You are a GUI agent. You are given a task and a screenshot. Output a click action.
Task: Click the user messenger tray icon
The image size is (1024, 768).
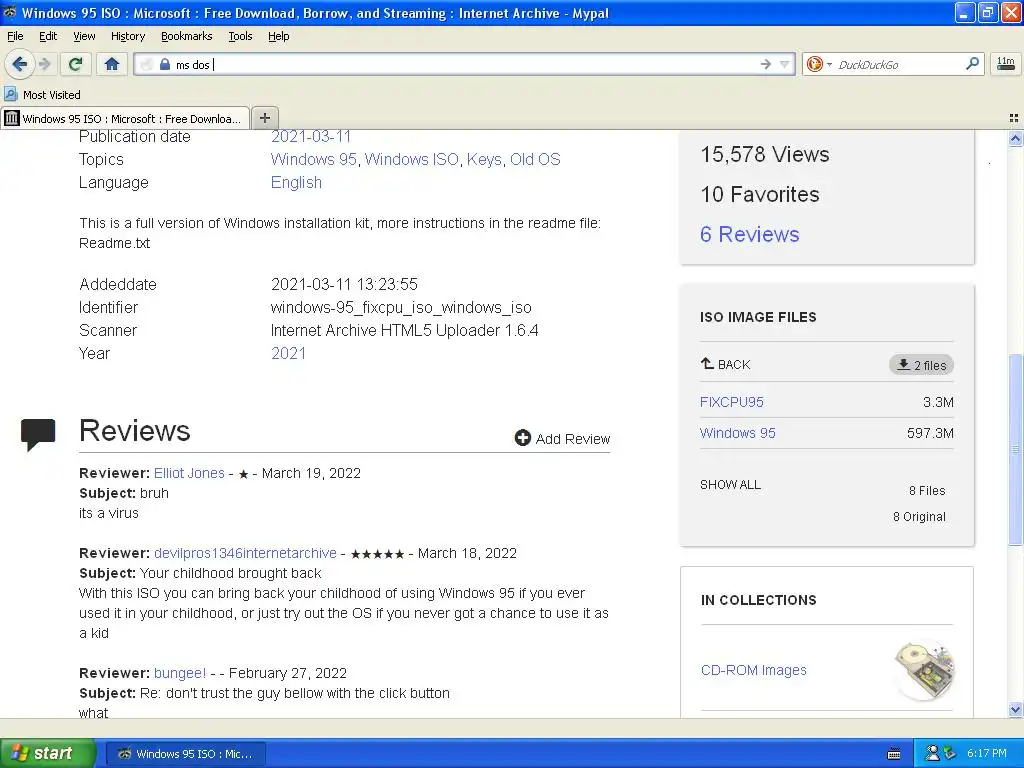pyautogui.click(x=933, y=753)
